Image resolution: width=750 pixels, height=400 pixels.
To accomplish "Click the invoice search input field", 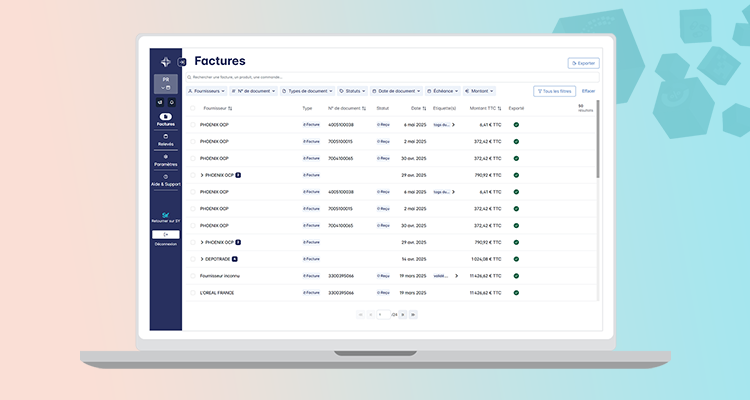I will [x=390, y=77].
